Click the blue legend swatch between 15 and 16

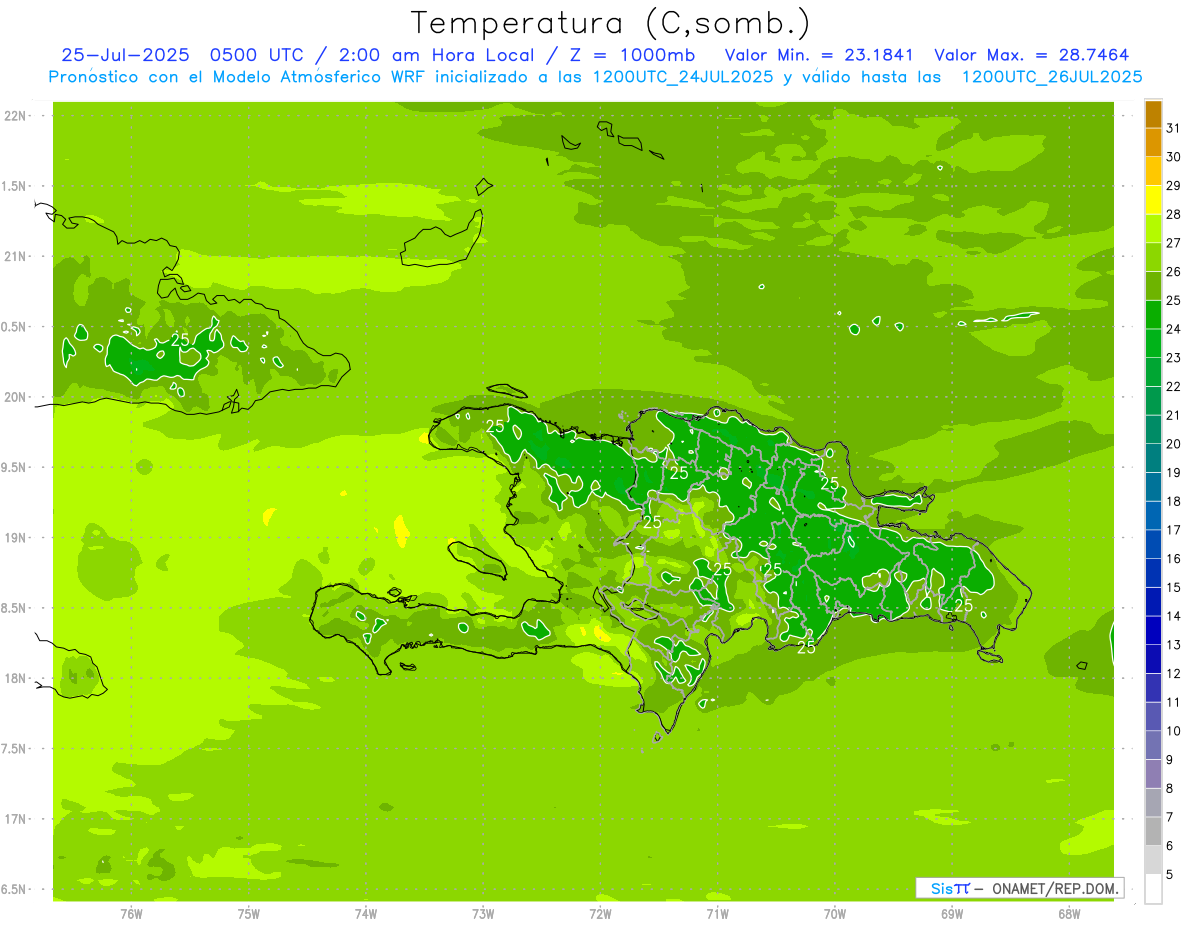1153,572
